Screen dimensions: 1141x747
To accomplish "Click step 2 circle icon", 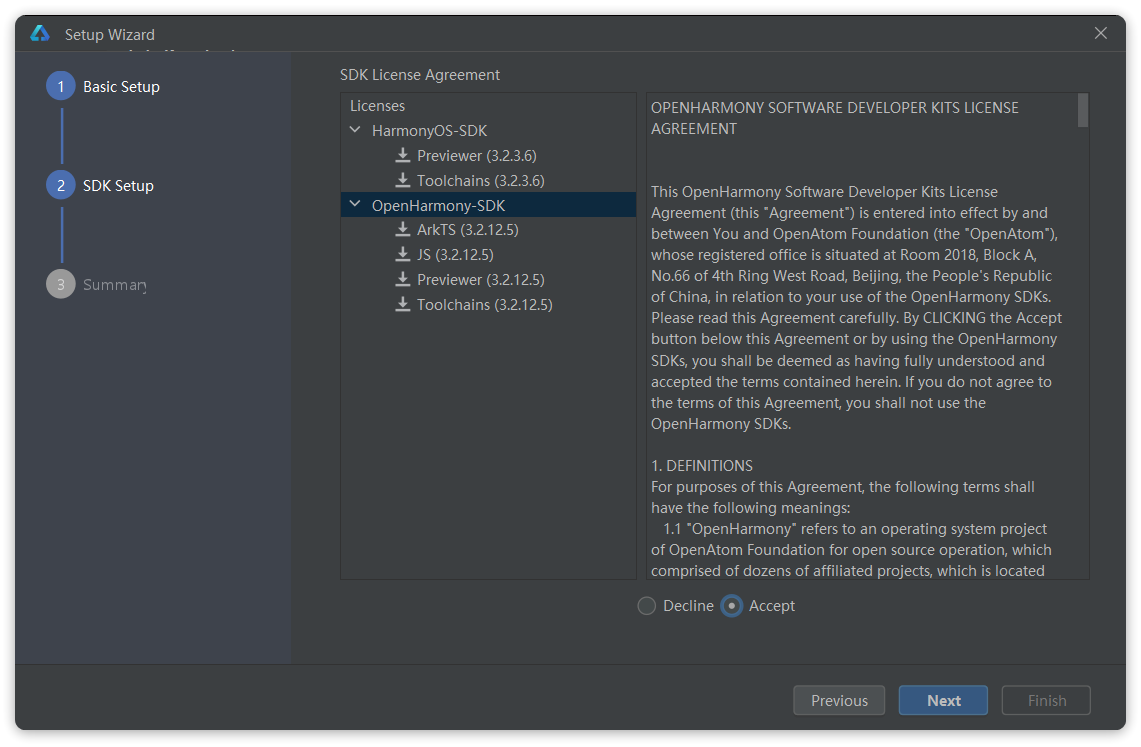I will pyautogui.click(x=61, y=185).
